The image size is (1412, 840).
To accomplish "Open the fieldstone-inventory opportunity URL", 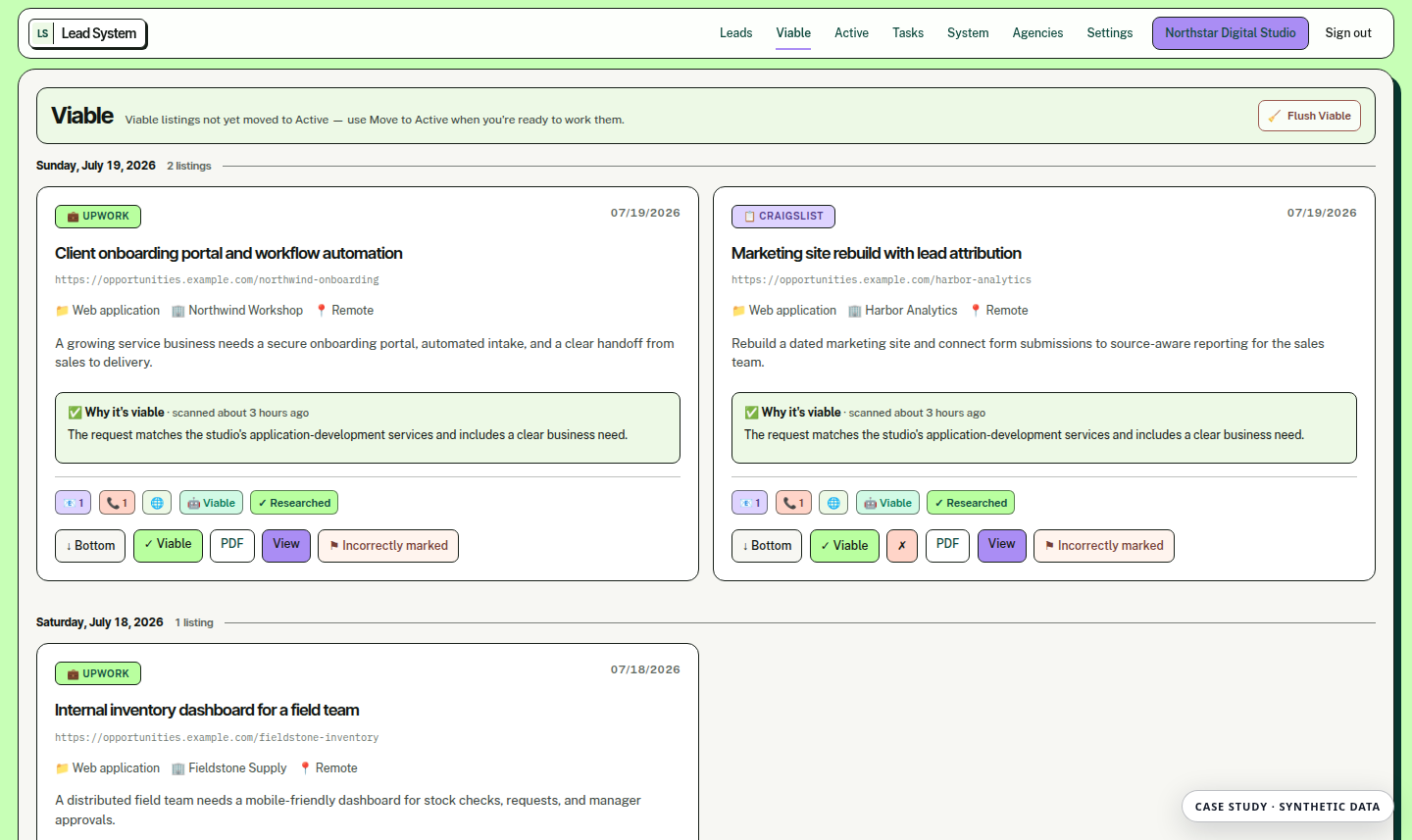I will click(x=217, y=738).
